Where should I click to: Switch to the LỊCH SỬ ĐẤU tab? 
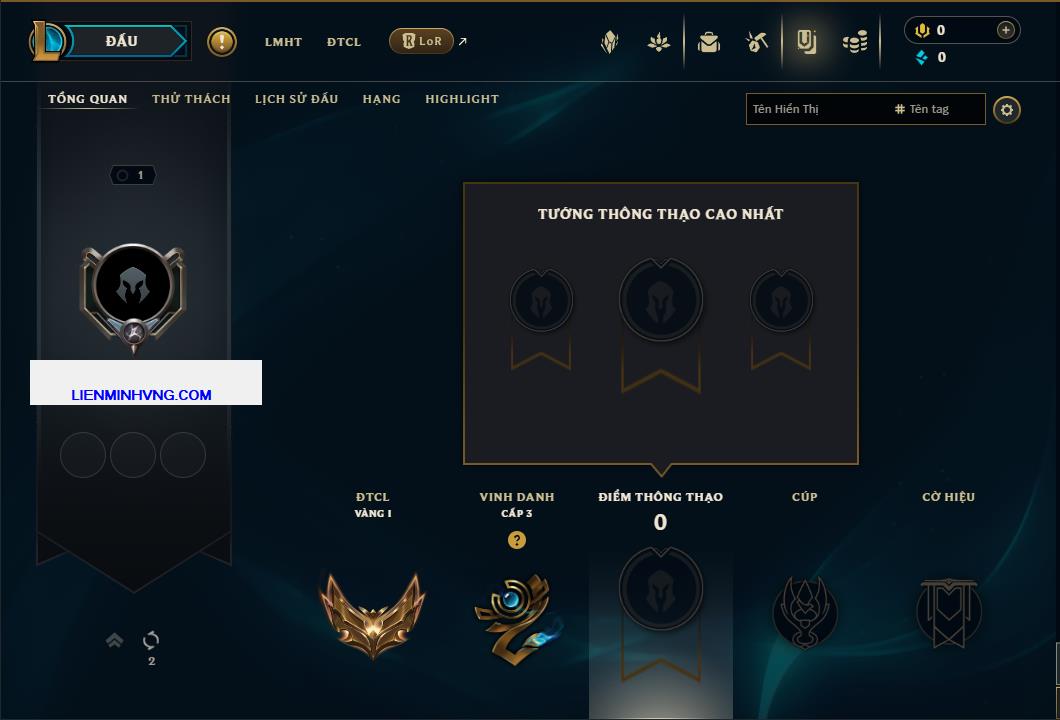[296, 99]
